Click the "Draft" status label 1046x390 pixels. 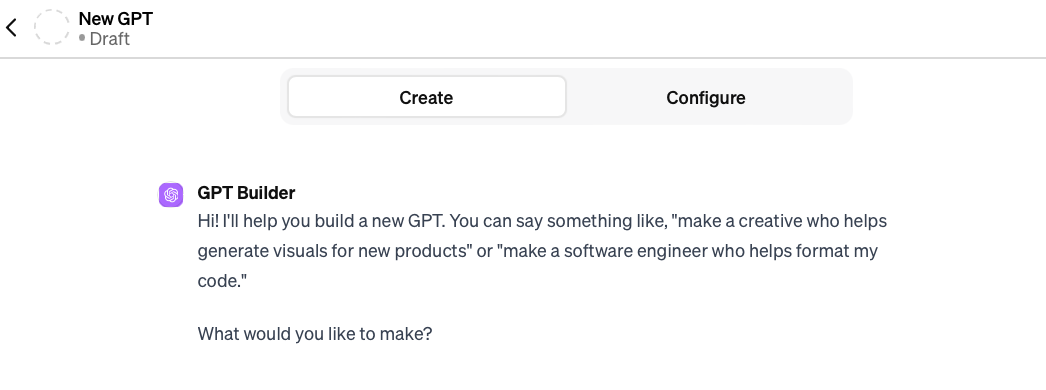click(109, 39)
